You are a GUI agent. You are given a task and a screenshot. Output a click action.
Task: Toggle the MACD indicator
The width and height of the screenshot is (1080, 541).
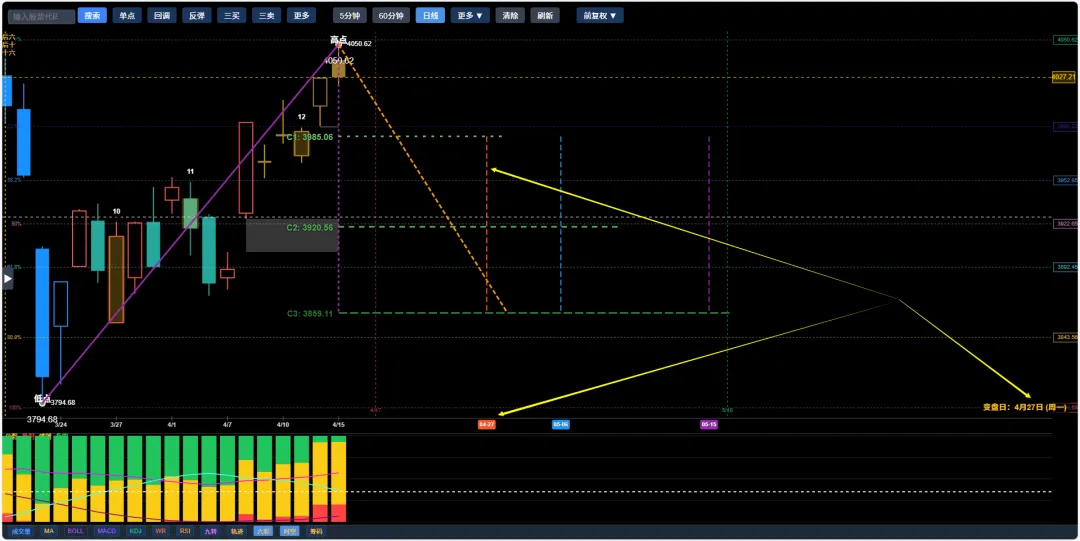coord(107,531)
